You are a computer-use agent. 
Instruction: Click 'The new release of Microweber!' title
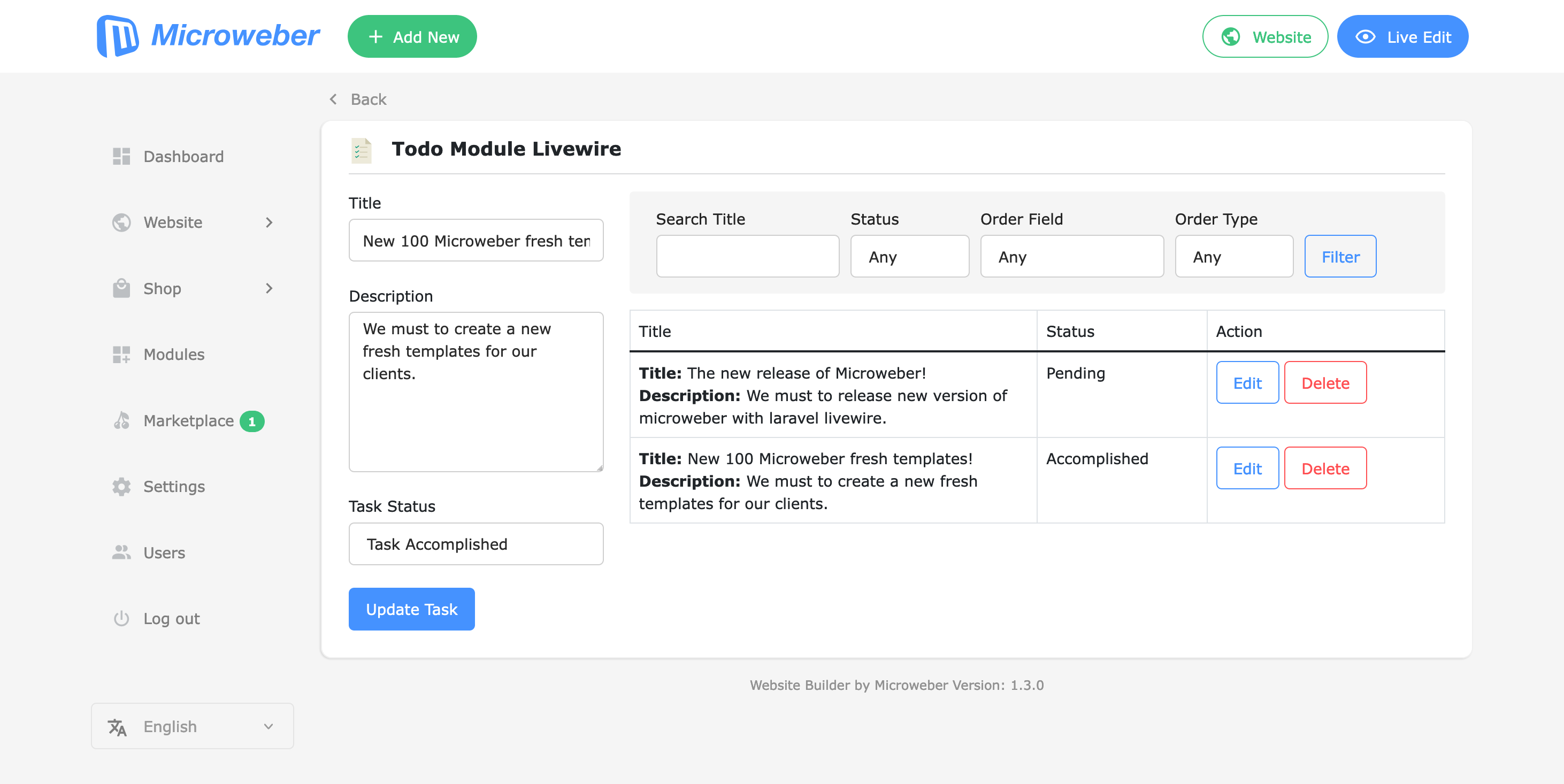coord(806,373)
